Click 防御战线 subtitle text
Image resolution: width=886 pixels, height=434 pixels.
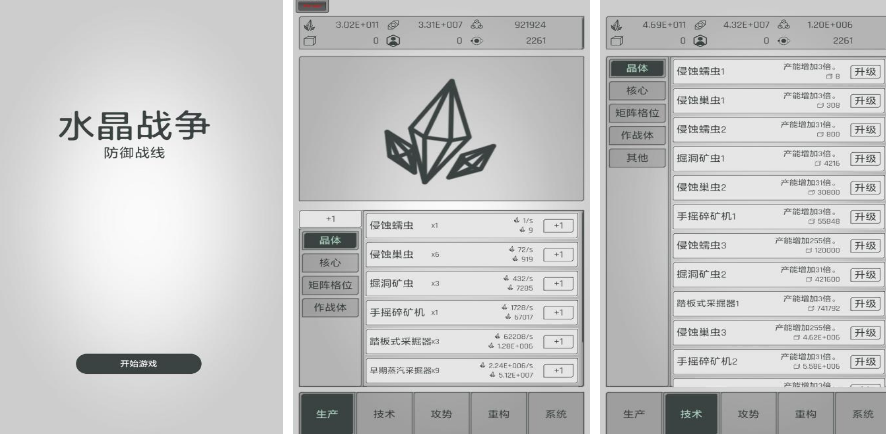pos(134,153)
